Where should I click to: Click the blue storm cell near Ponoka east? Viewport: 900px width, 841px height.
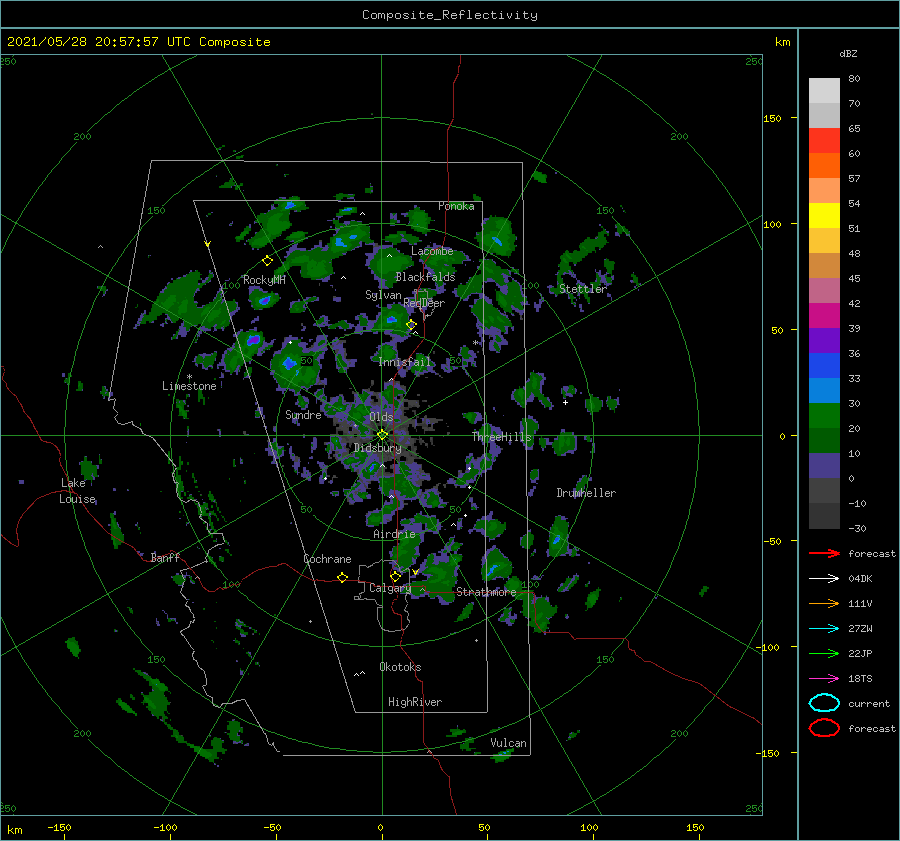pyautogui.click(x=497, y=242)
